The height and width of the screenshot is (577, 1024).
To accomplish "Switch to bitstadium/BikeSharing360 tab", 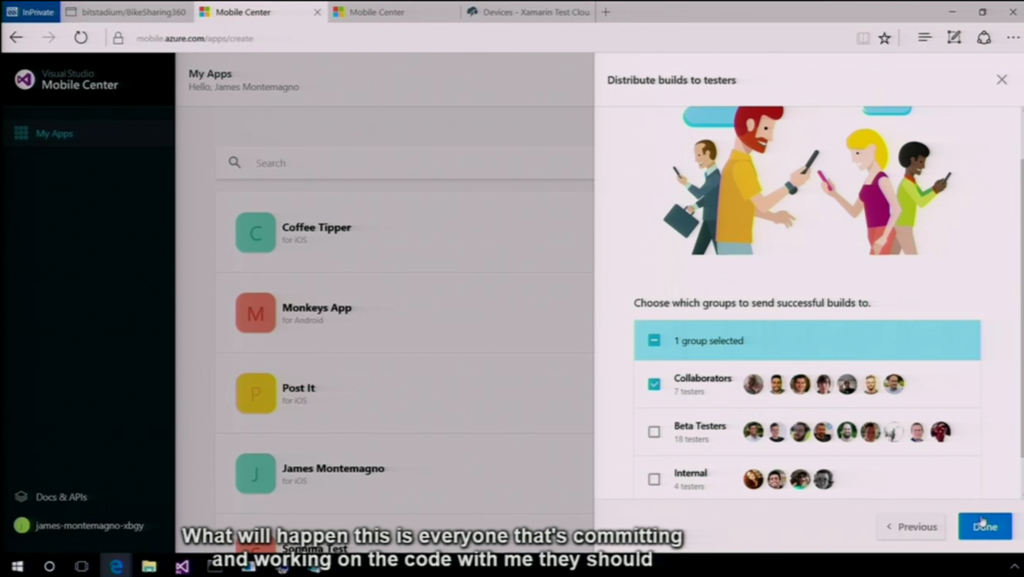I will click(127, 12).
